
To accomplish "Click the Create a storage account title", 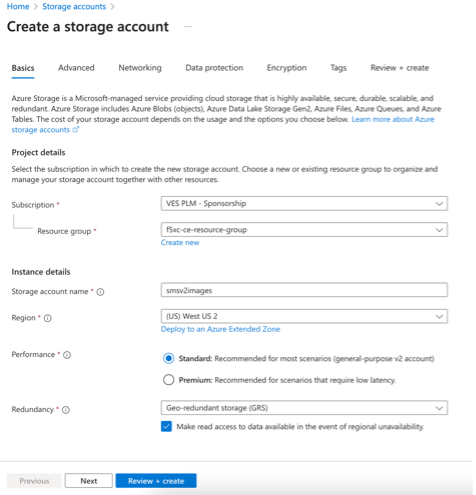I will (x=88, y=27).
